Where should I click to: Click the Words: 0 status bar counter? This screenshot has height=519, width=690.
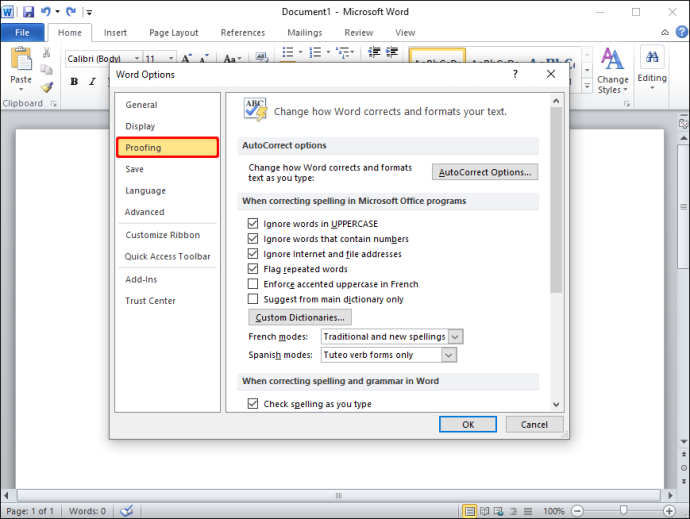87,511
